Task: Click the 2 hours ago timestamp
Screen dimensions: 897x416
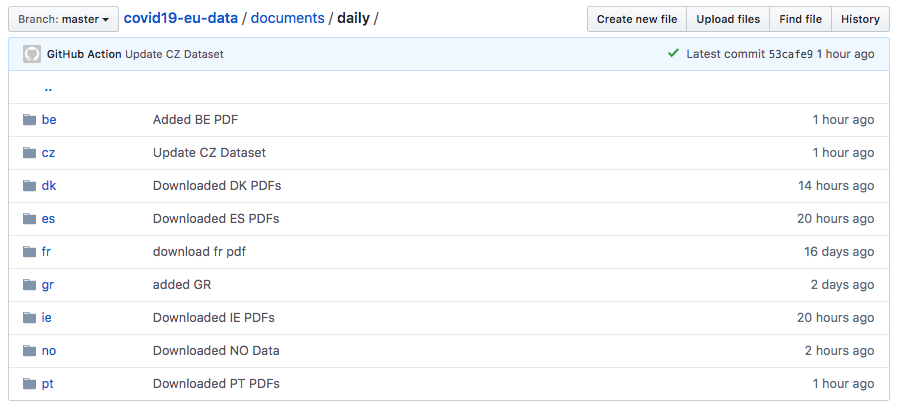Action: 839,351
